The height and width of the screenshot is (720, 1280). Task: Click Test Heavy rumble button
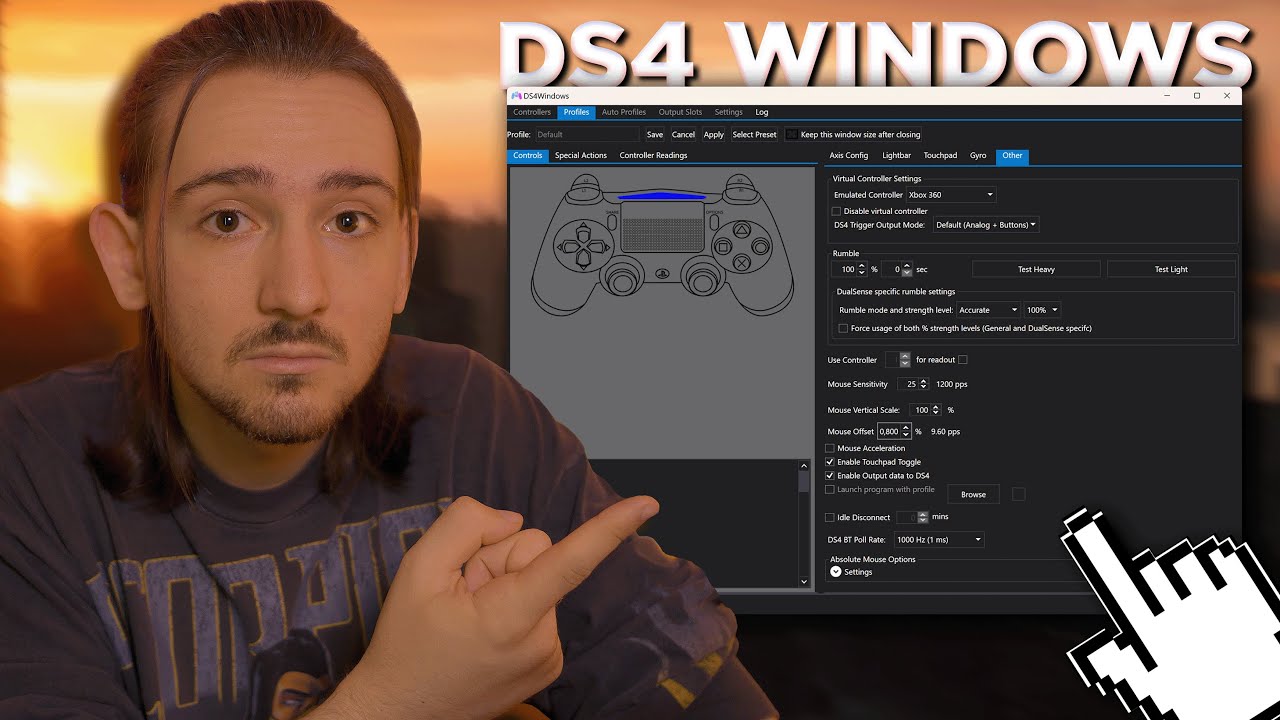[x=1037, y=269]
